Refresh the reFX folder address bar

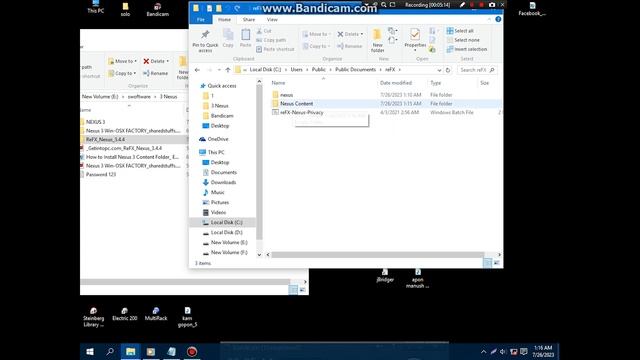(448, 70)
